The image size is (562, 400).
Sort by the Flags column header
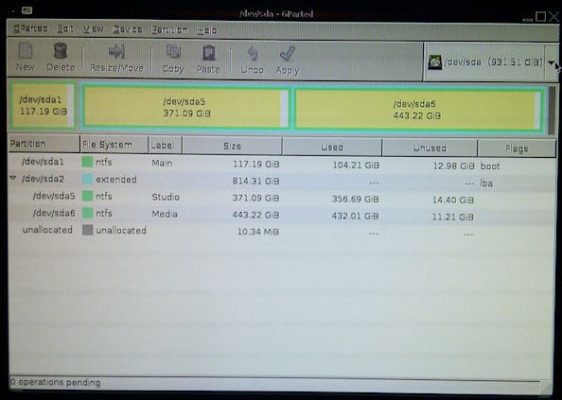516,148
